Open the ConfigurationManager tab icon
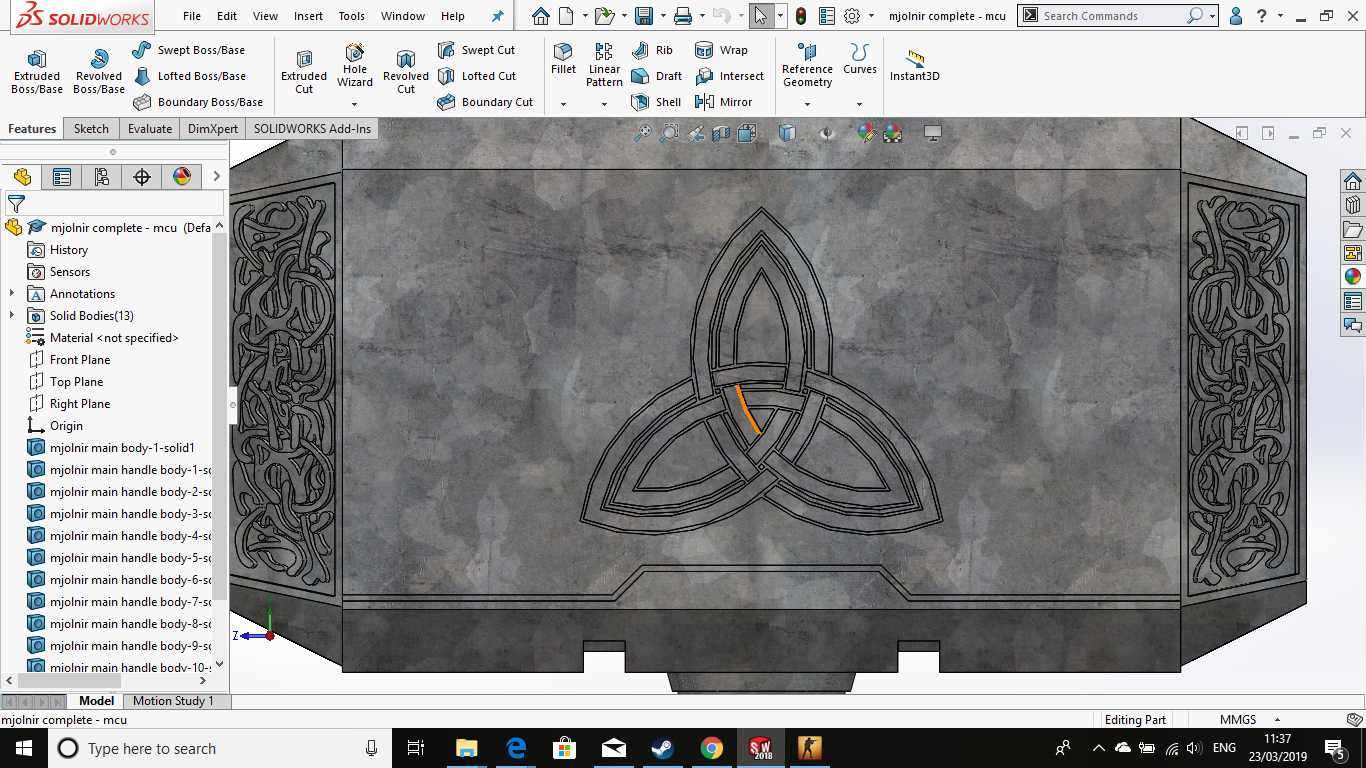The height and width of the screenshot is (768, 1366). coord(102,177)
